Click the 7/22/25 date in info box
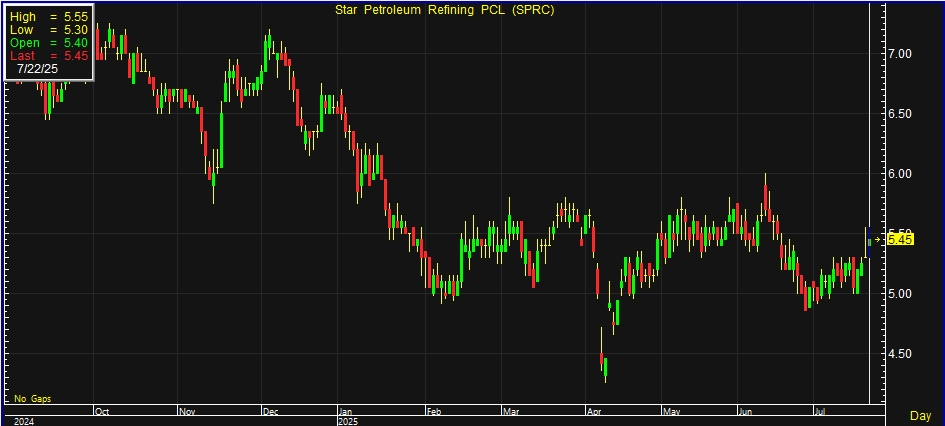The image size is (945, 426). 37,69
